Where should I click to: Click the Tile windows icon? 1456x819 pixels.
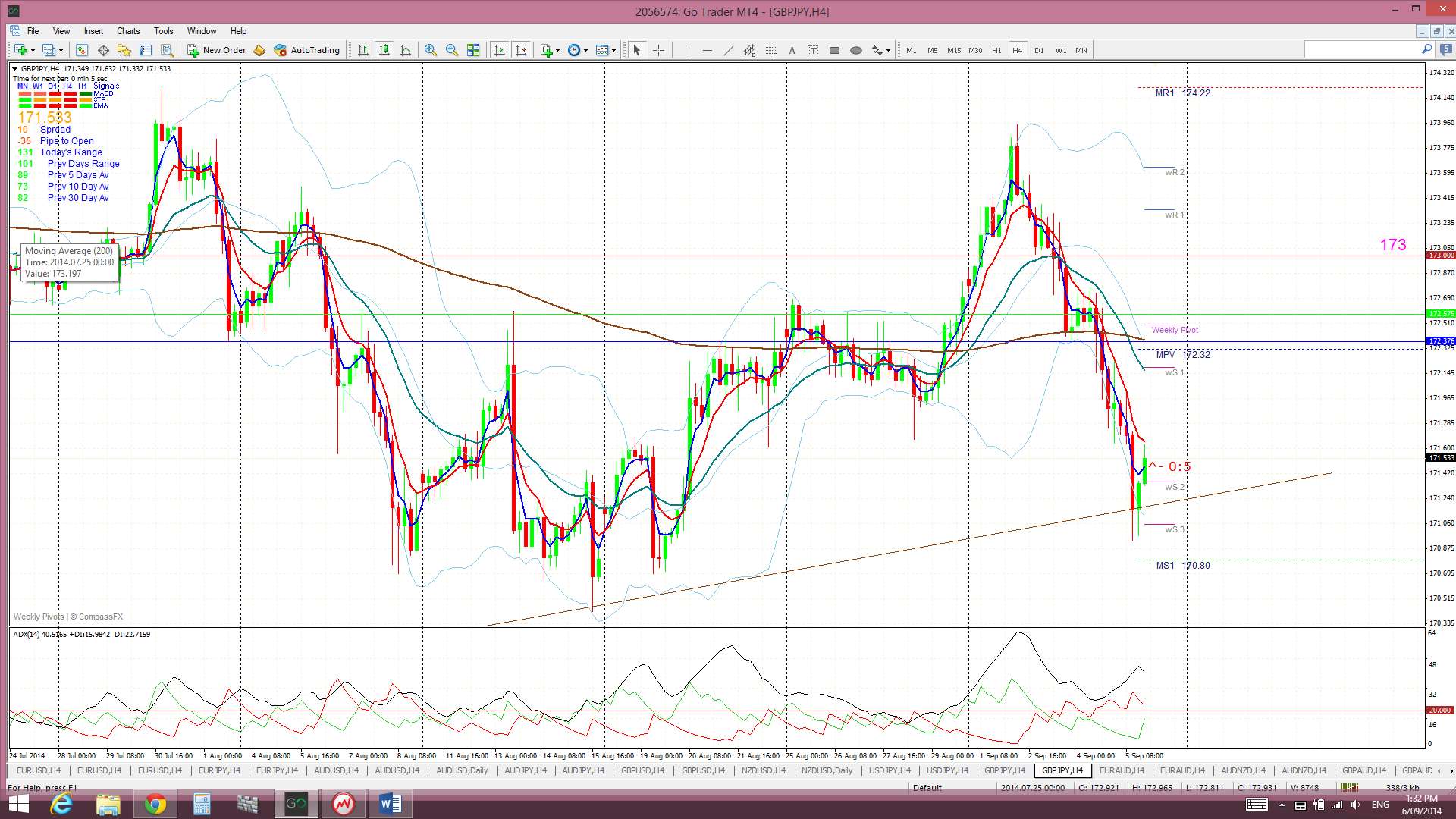tap(473, 50)
